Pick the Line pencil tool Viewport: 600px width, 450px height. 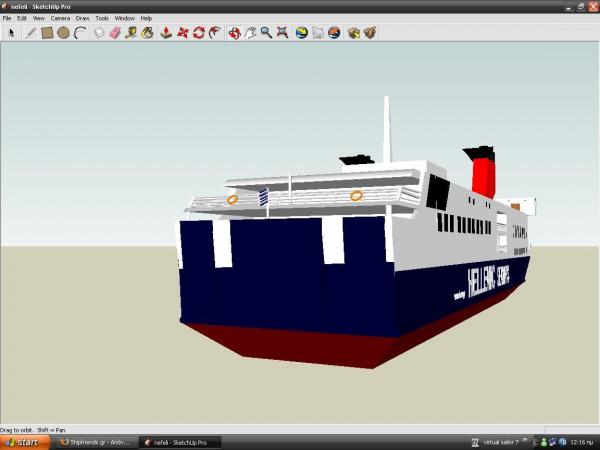click(x=31, y=32)
